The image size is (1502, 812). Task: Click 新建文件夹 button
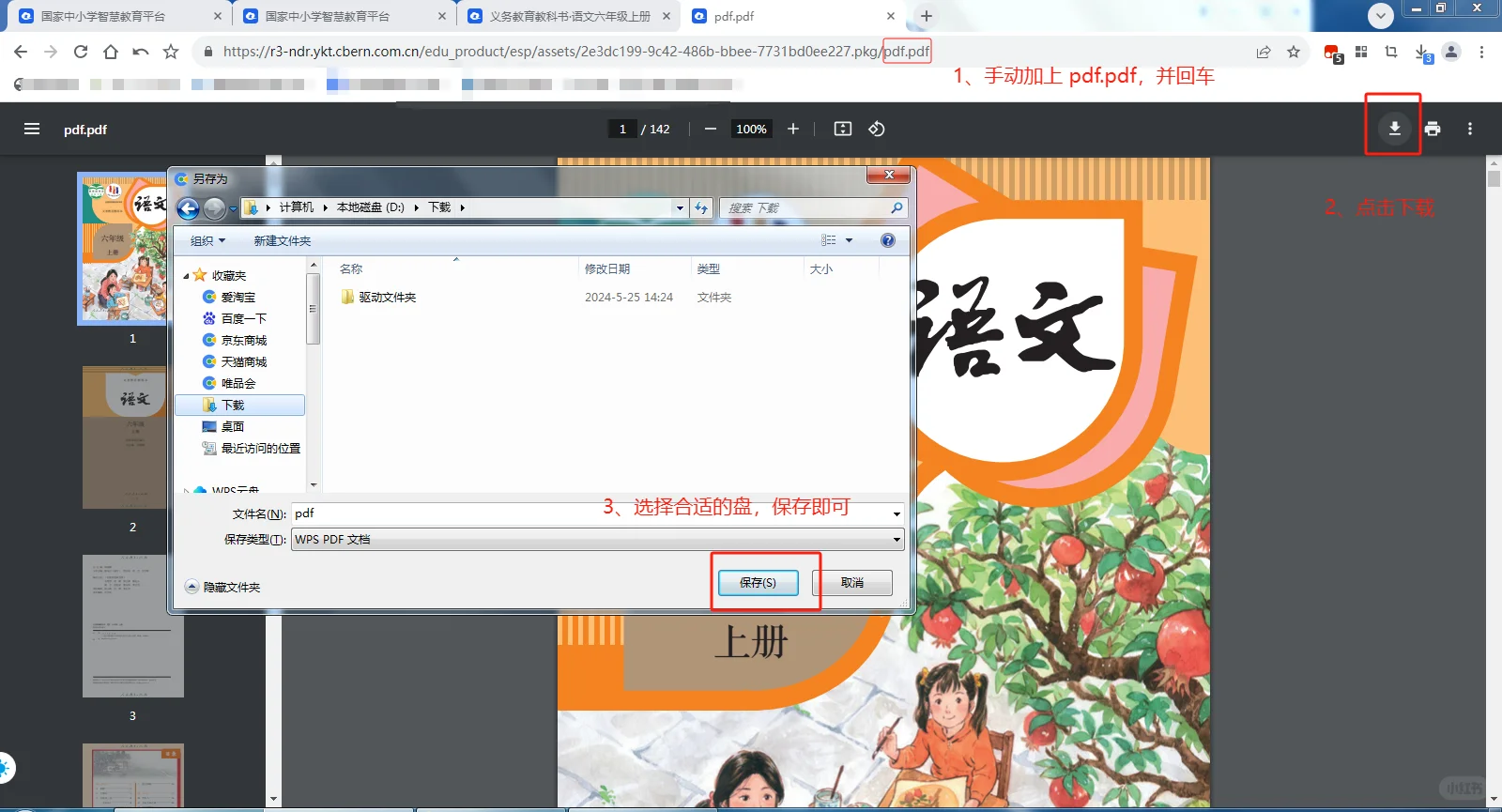coord(282,240)
